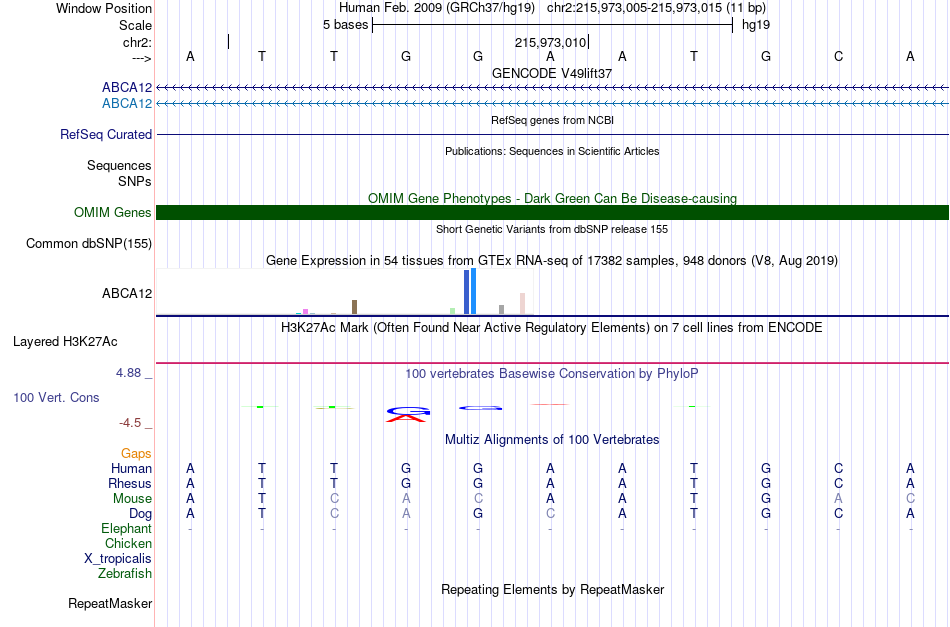Viewport: 950px width, 627px height.
Task: Select the Chicken species row label
Action: 128,543
